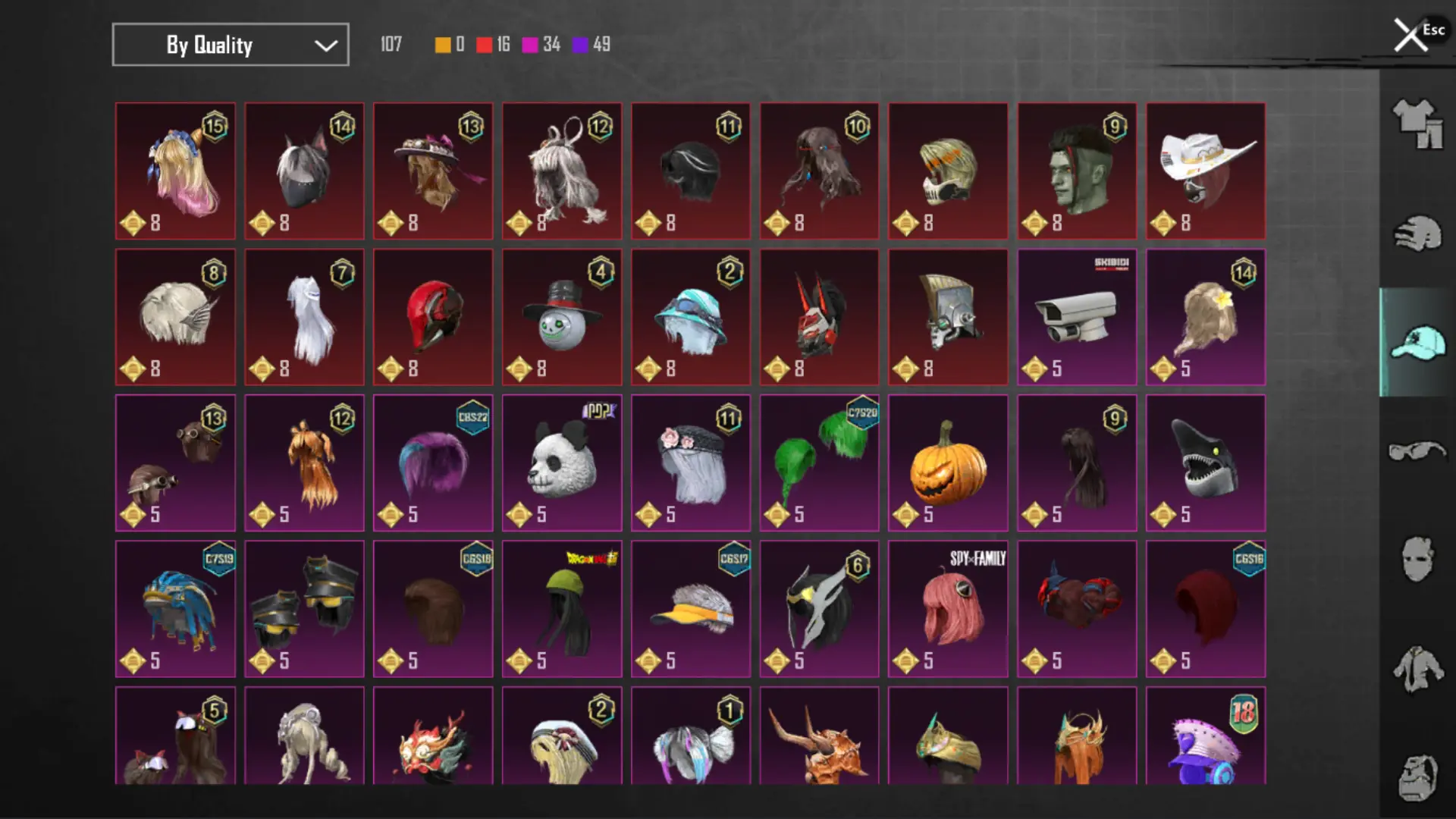Select the cap headgear category icon
1456x819 pixels.
coord(1417,342)
